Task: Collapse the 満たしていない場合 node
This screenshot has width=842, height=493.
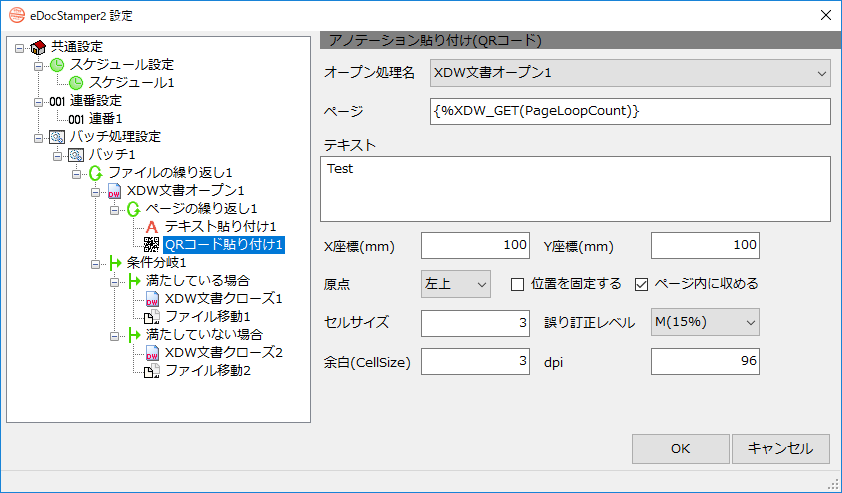Action: pos(114,336)
